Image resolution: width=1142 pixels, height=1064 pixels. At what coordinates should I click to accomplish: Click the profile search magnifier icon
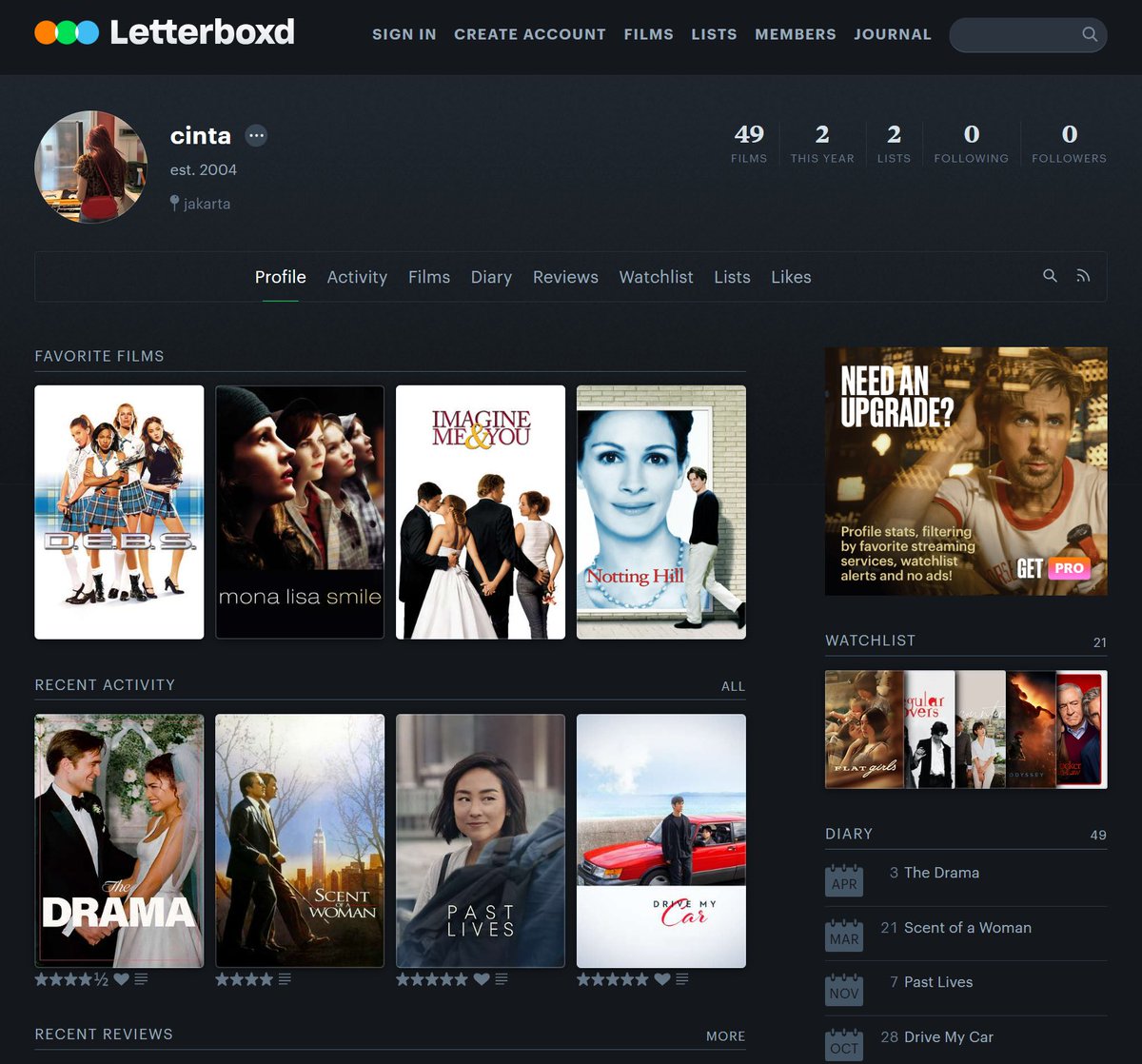point(1050,276)
